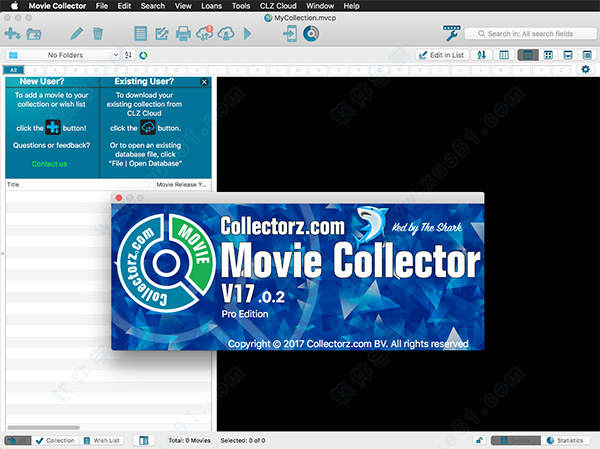This screenshot has width=600, height=449.
Task: Click the A-Z sort icon beside Edit in List
Action: click(482, 55)
